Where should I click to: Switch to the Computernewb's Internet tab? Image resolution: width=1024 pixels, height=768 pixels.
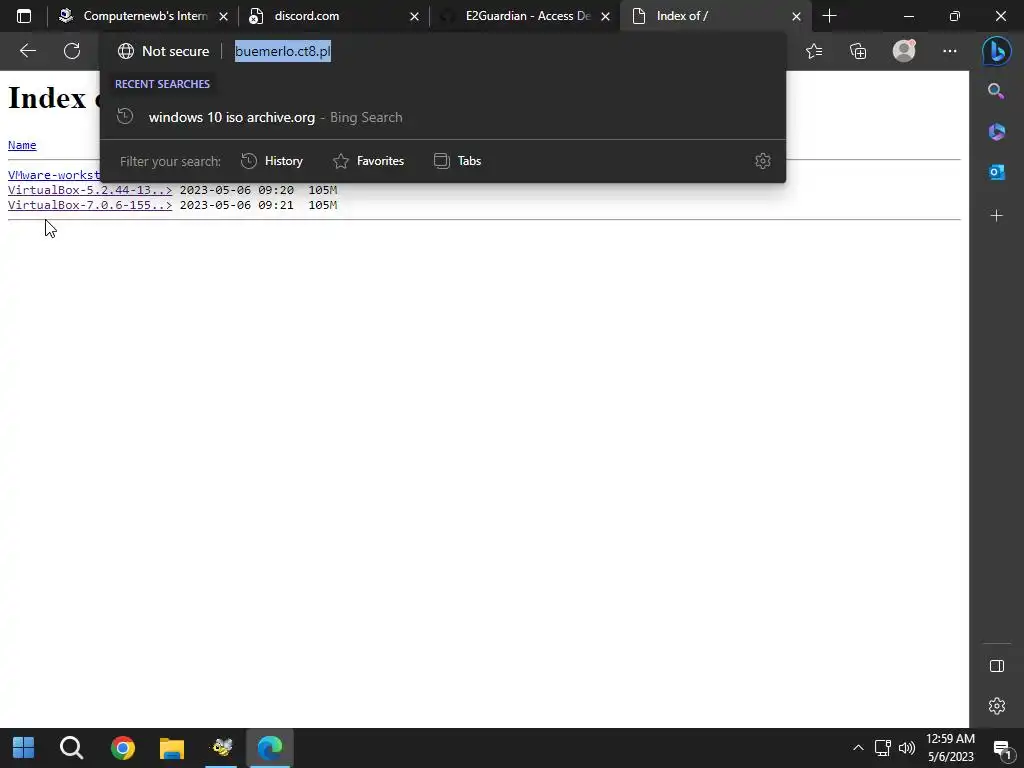[x=142, y=16]
